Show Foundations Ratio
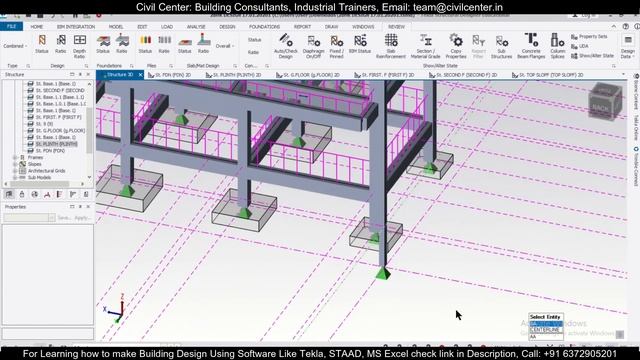640x360 pixels. pos(122,44)
